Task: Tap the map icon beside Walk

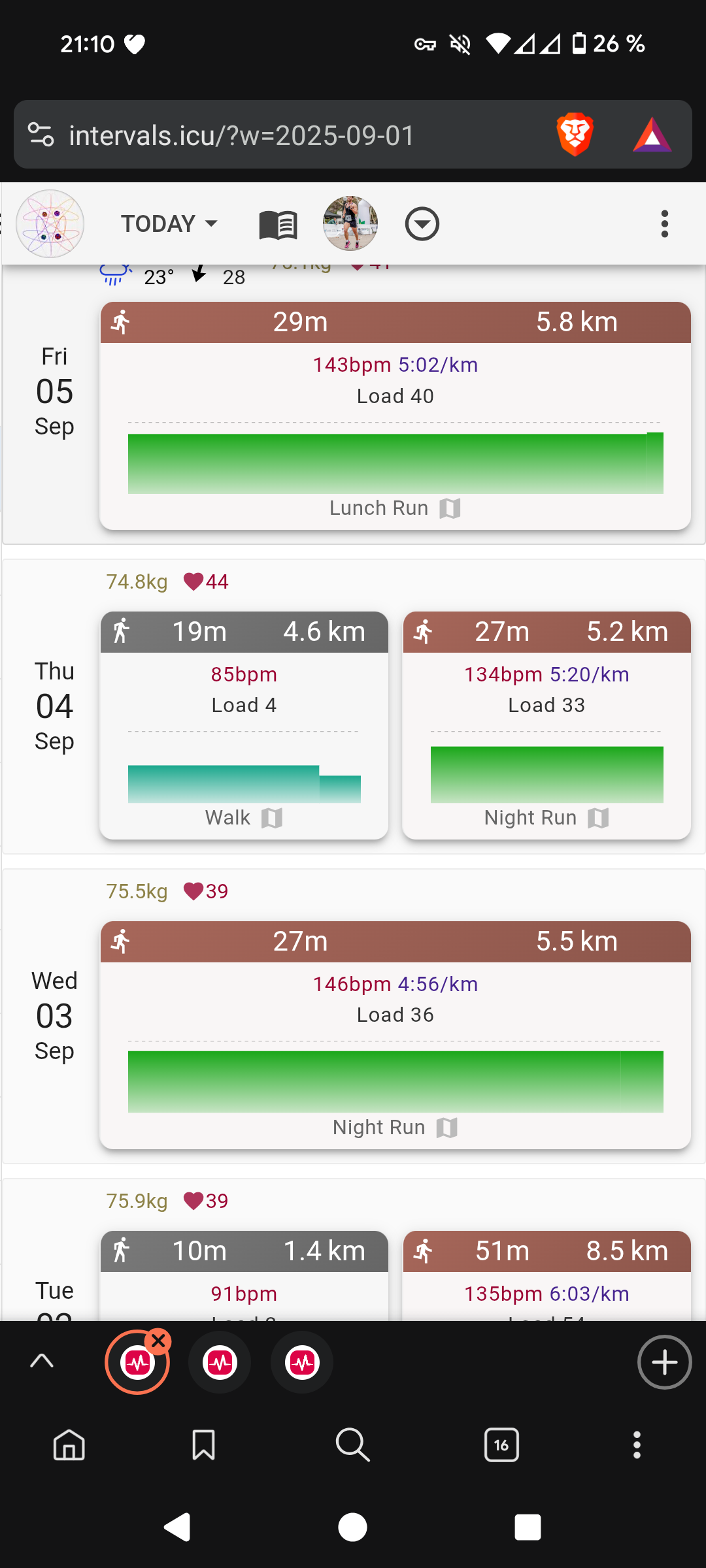Action: coord(272,818)
